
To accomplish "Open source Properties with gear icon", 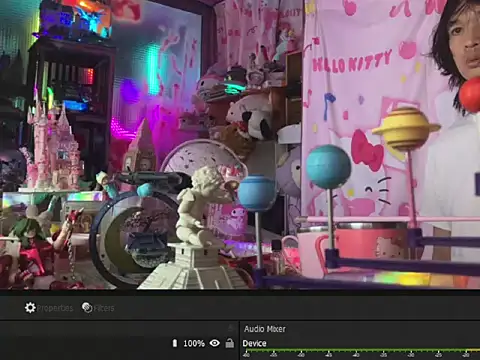I will [x=49, y=308].
